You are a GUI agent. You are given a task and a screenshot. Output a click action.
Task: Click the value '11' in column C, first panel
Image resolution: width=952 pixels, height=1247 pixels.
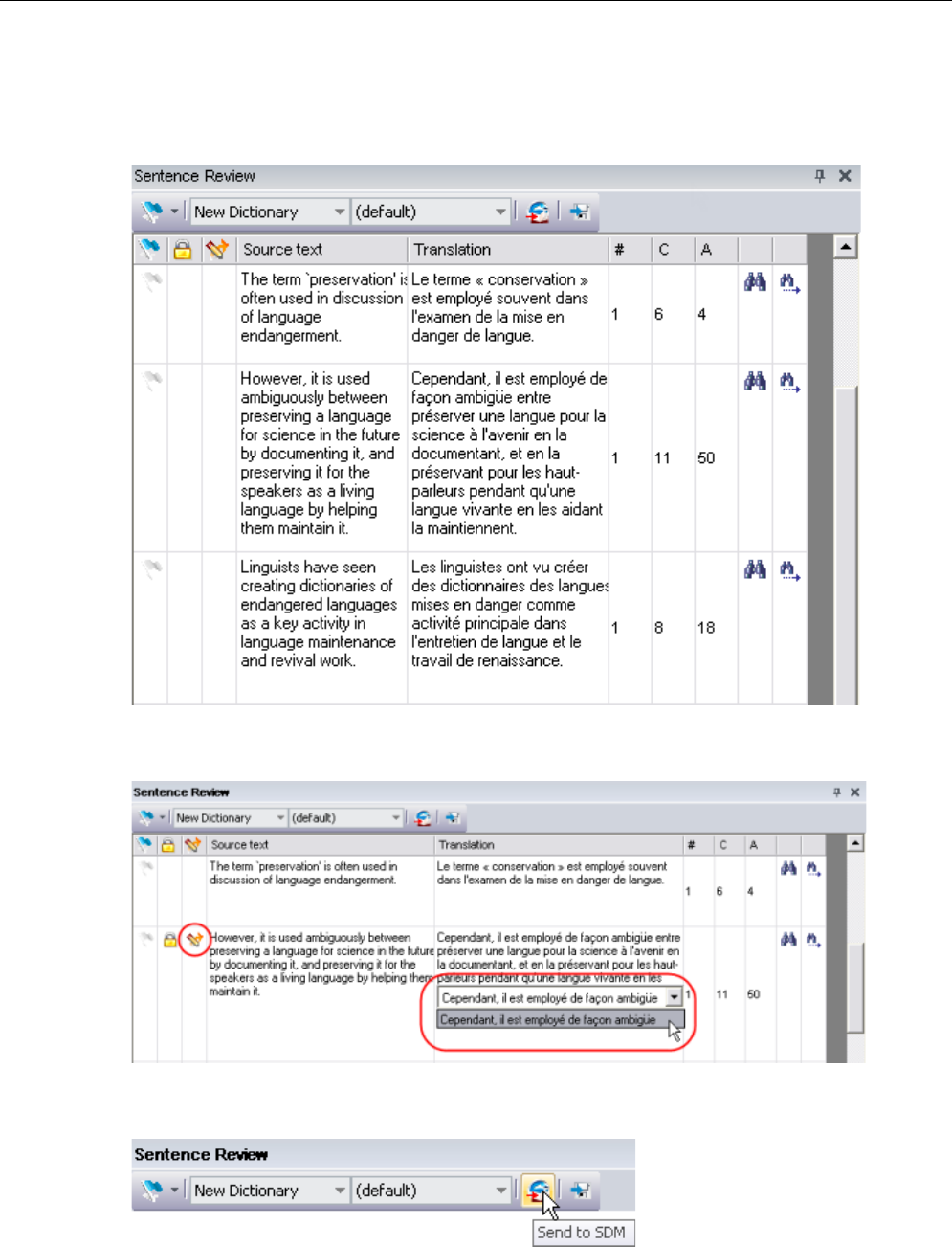point(662,458)
